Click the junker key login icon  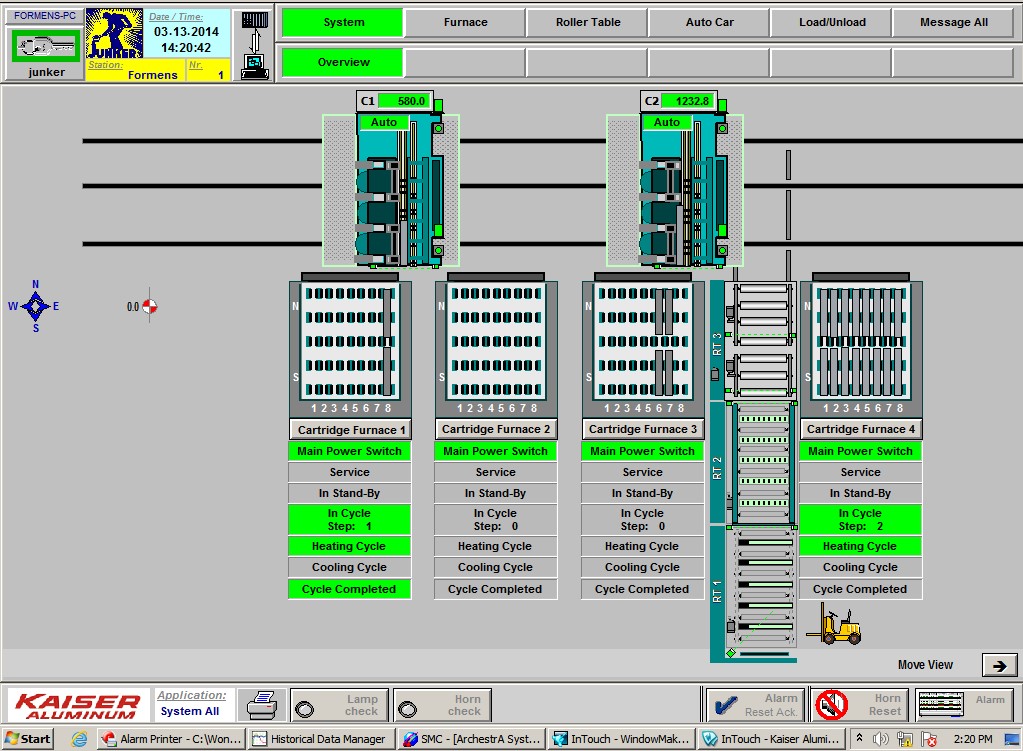[46, 44]
